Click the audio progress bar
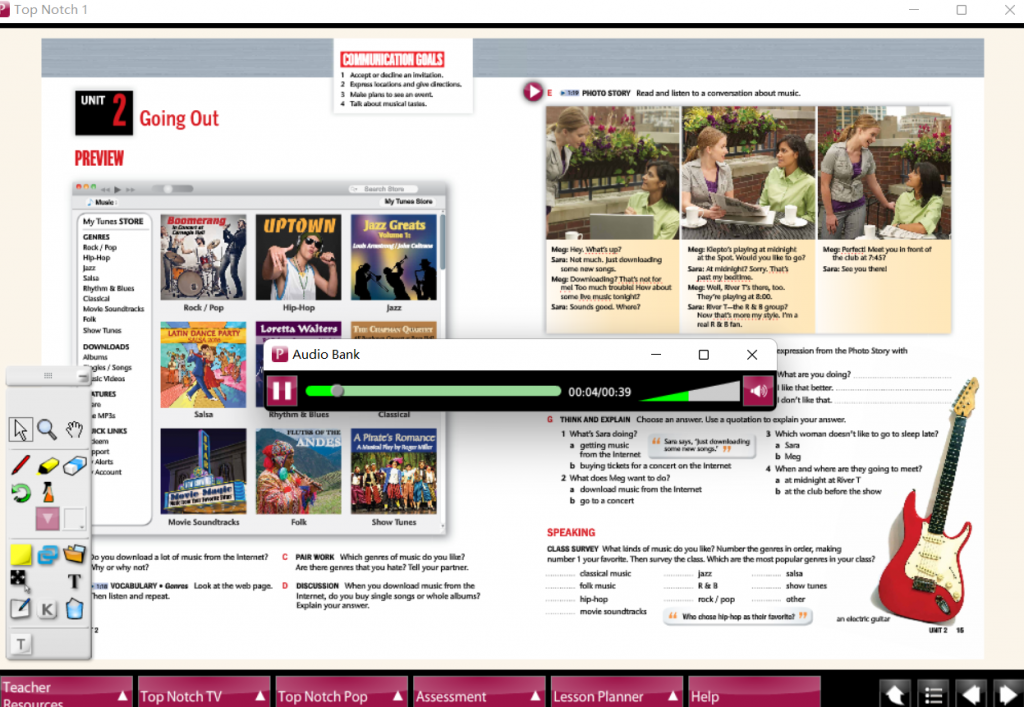The image size is (1024, 707). pos(432,391)
